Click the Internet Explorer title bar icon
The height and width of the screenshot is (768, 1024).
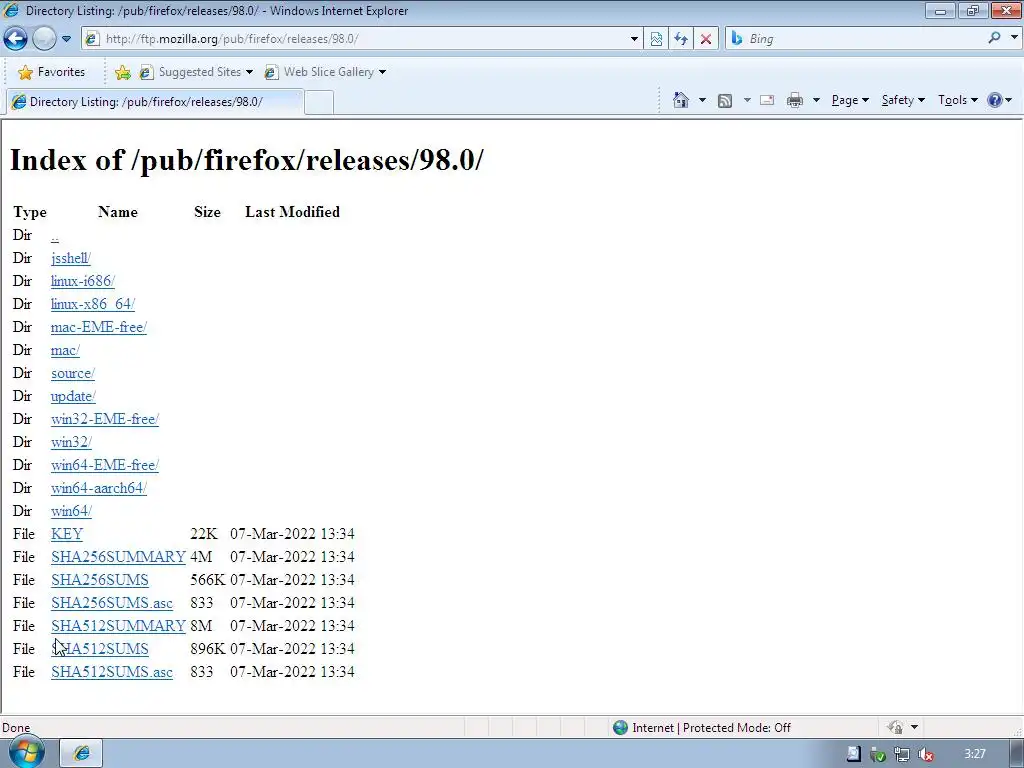pos(11,10)
